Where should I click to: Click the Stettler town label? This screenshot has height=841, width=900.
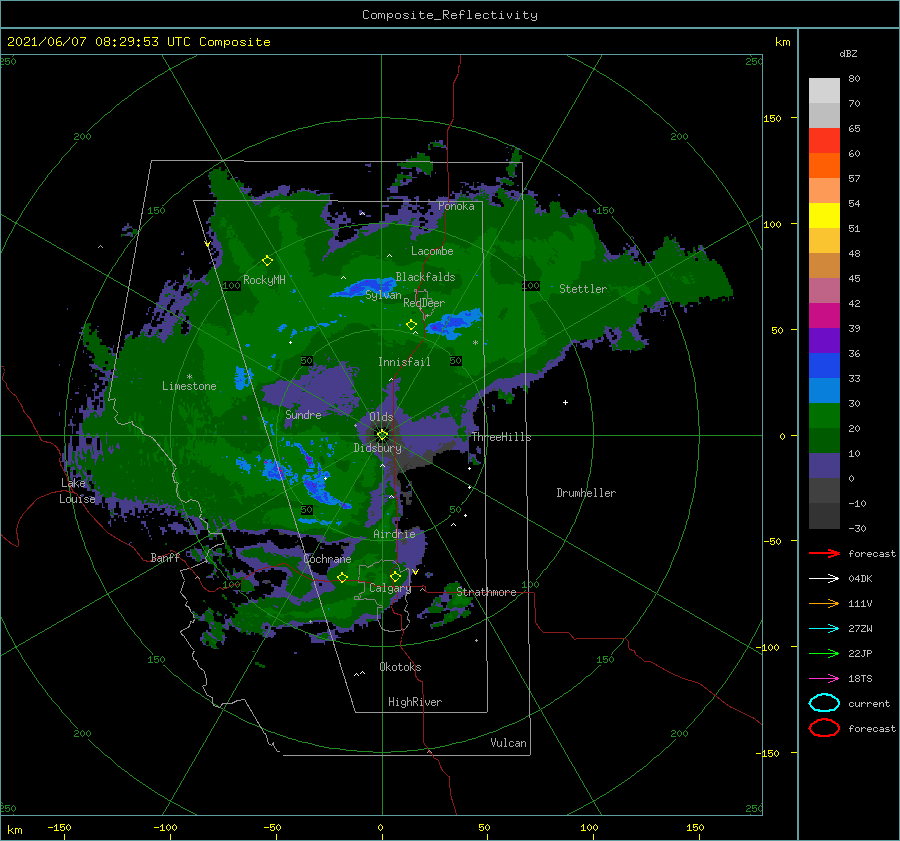pos(583,289)
